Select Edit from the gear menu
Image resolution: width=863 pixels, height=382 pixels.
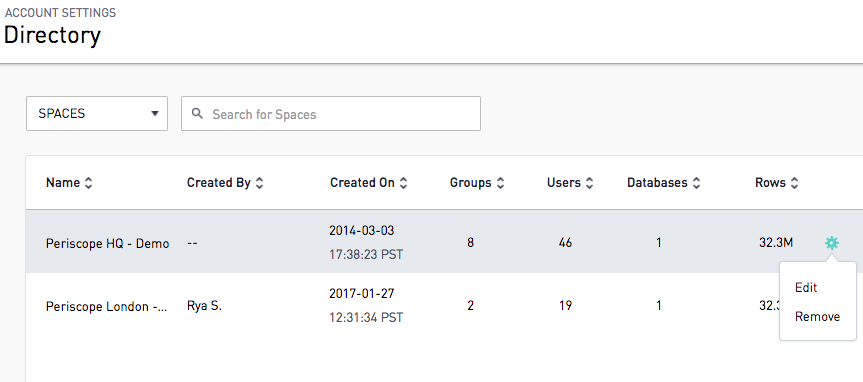806,288
